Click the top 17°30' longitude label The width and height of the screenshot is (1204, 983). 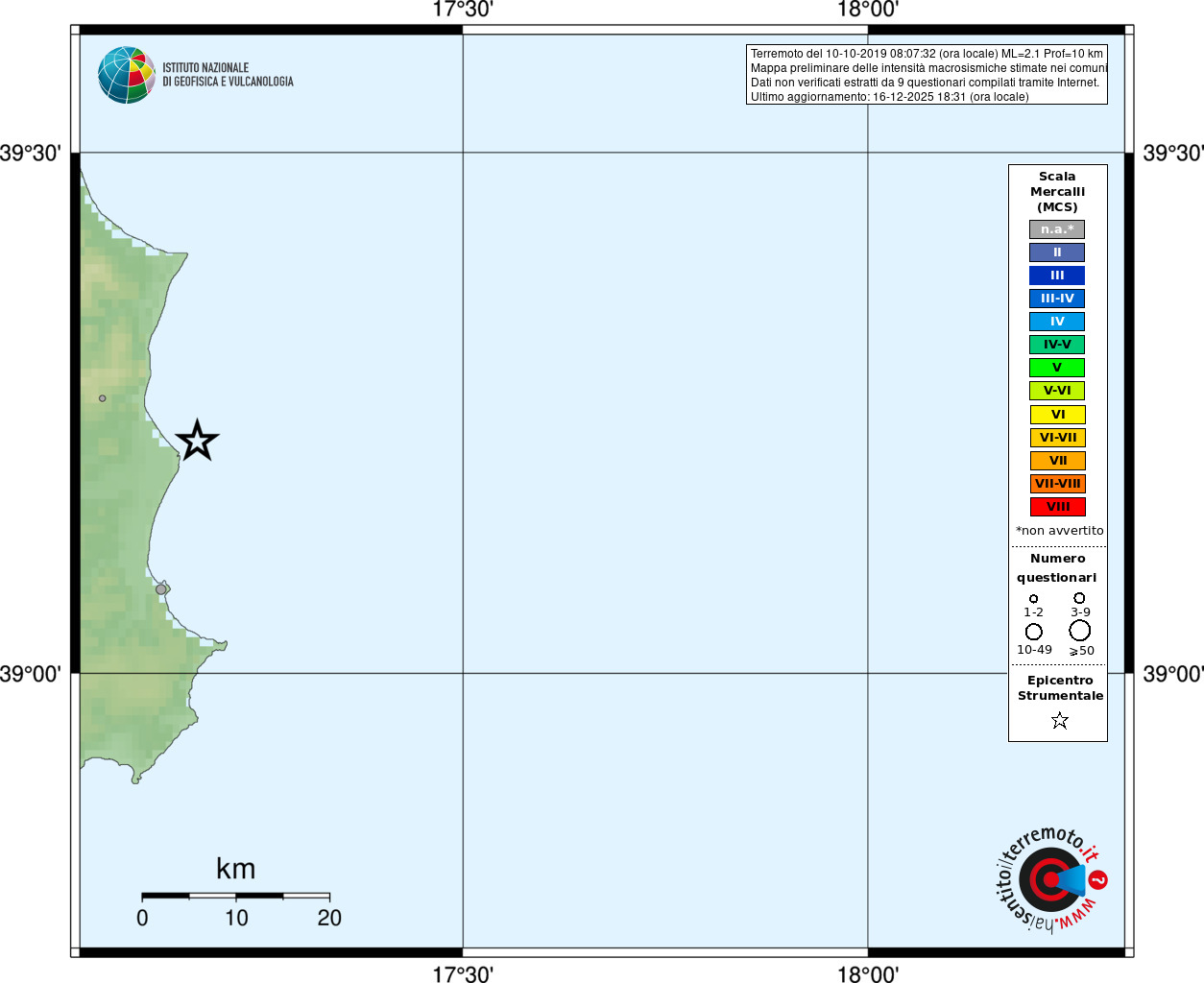pyautogui.click(x=463, y=10)
